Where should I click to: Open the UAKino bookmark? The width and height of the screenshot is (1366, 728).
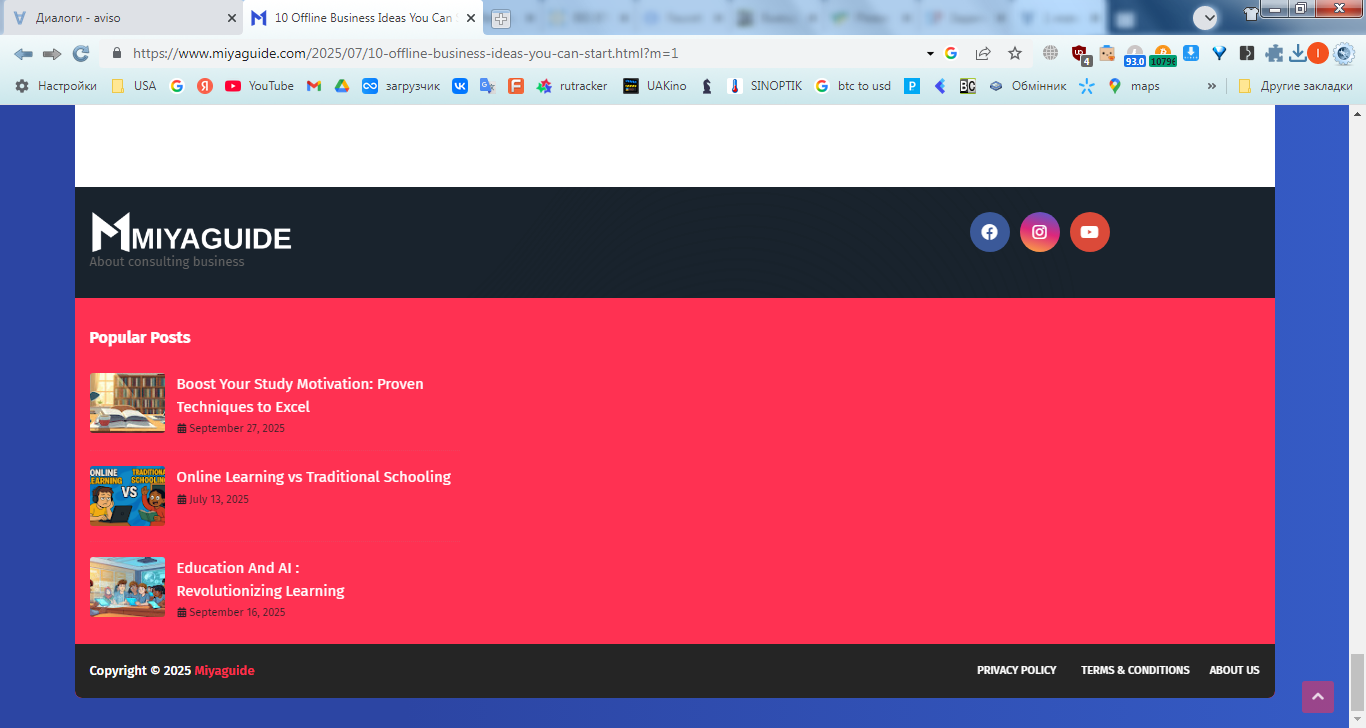pyautogui.click(x=655, y=86)
